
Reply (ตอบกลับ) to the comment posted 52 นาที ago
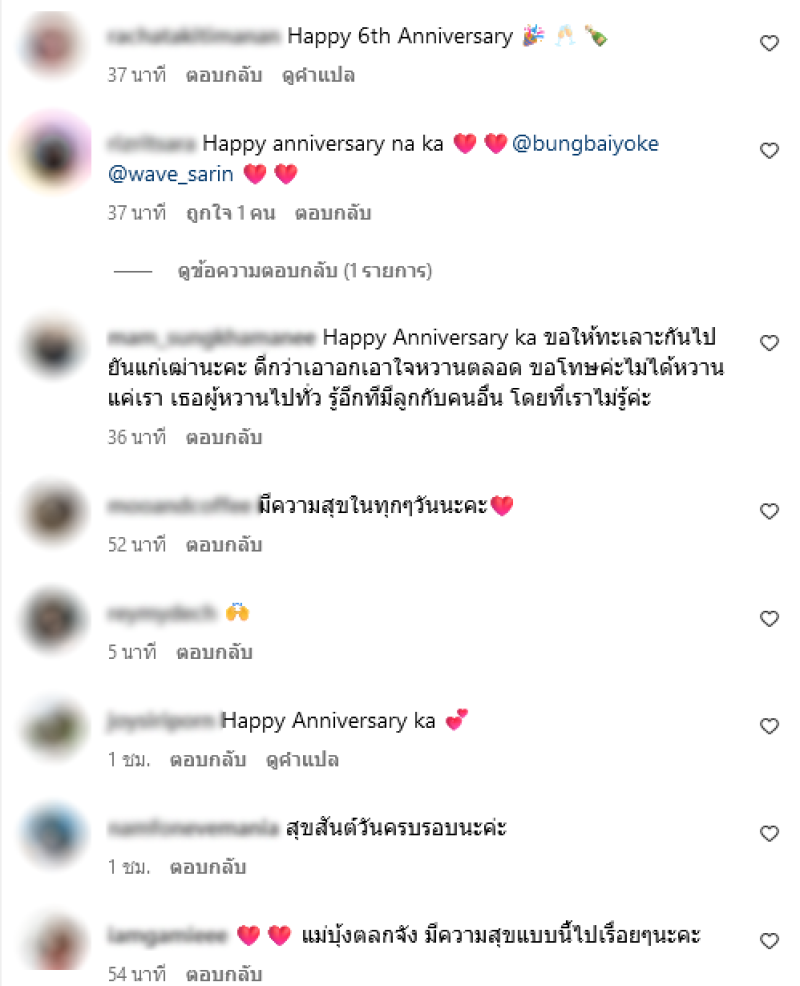224,545
